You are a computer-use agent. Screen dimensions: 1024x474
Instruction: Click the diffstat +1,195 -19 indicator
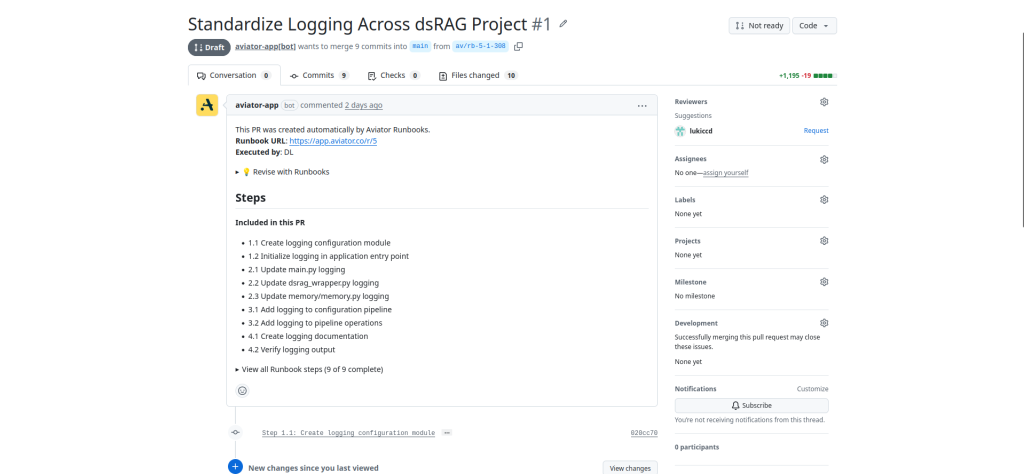click(808, 76)
